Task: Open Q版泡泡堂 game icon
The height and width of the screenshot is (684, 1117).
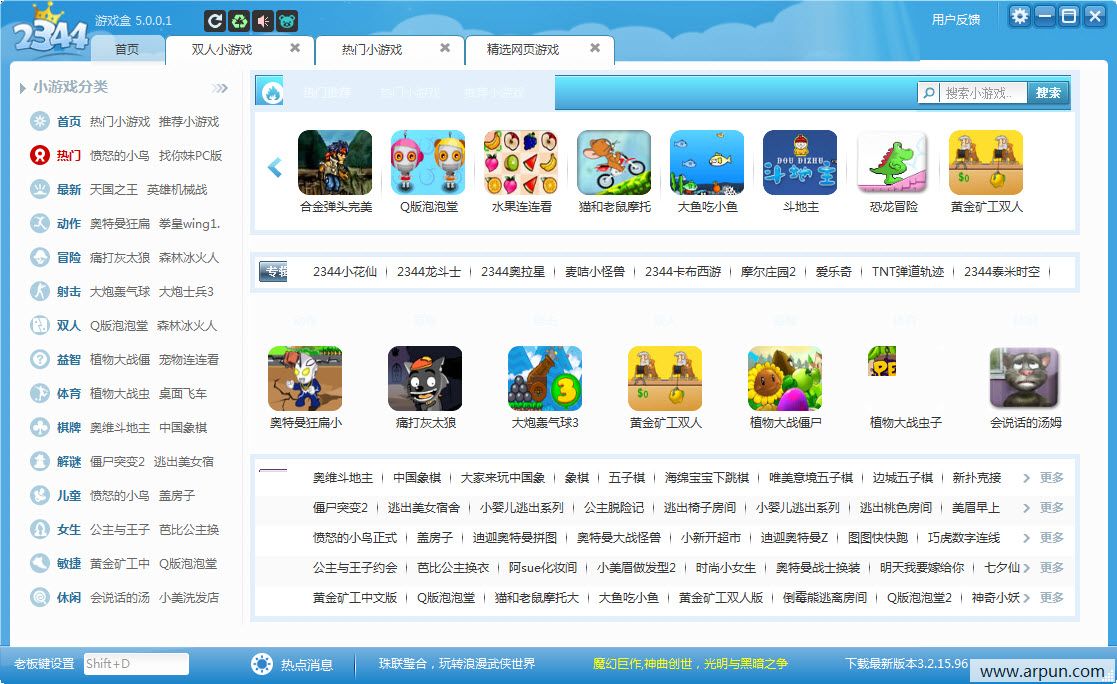Action: pyautogui.click(x=428, y=162)
